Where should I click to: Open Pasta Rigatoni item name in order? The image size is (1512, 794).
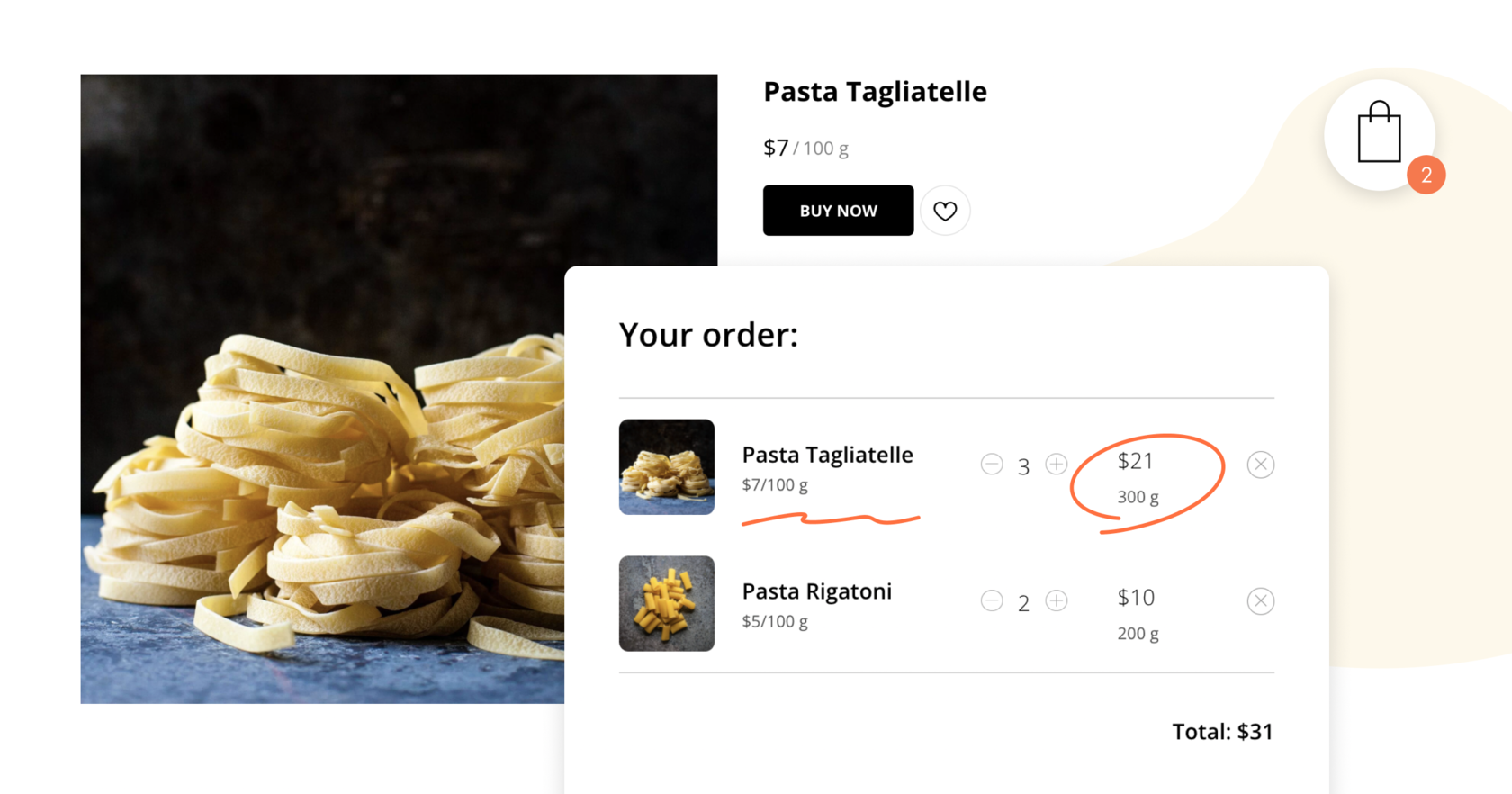point(816,591)
